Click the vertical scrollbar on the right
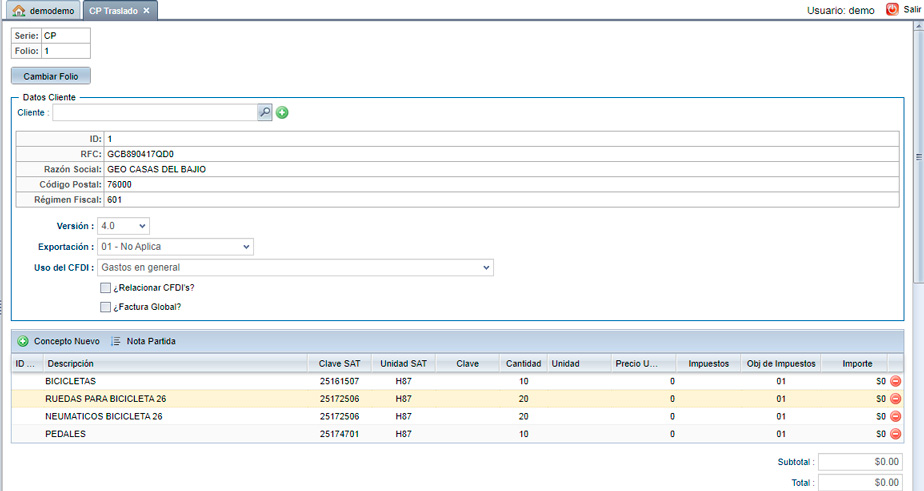 point(918,157)
